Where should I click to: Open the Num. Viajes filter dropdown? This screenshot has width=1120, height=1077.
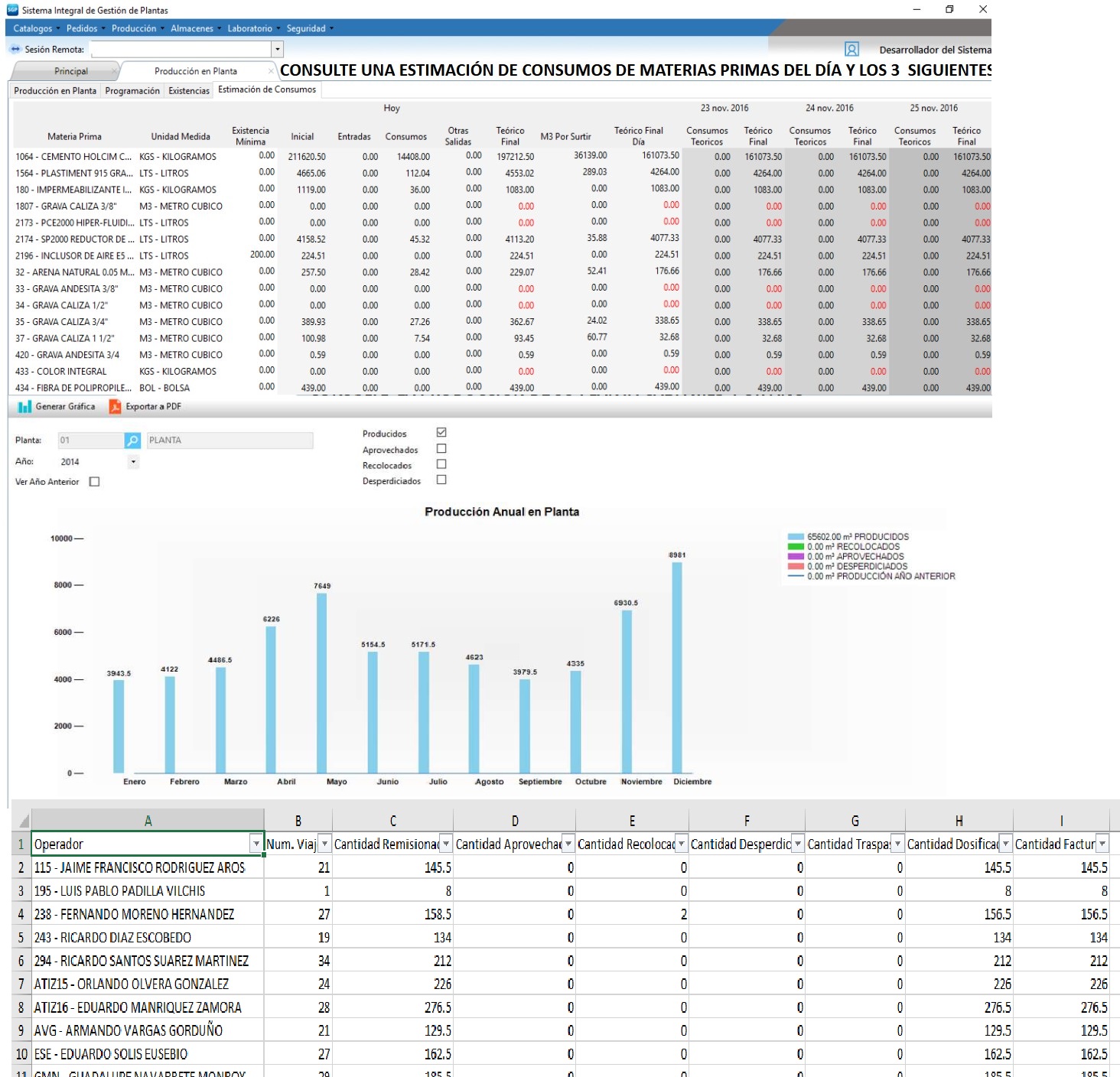pyautogui.click(x=324, y=844)
